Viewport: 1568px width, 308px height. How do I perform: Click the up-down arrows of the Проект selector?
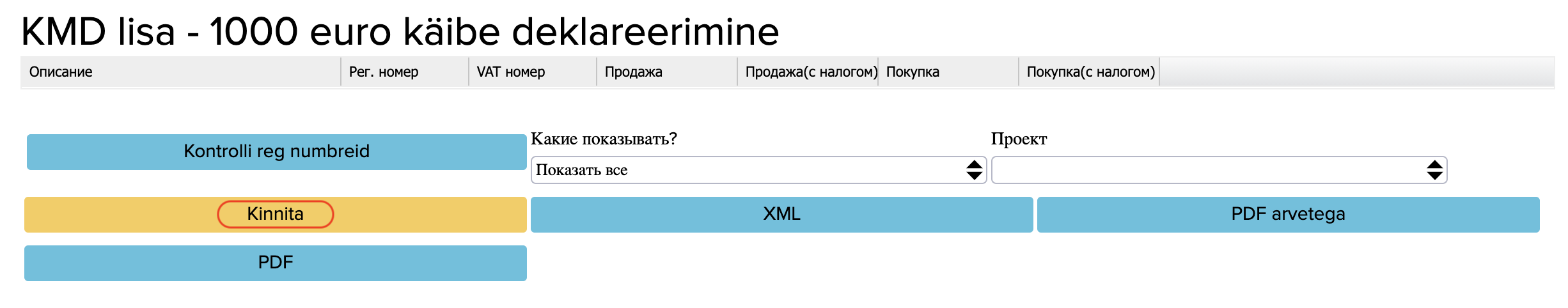point(1434,170)
